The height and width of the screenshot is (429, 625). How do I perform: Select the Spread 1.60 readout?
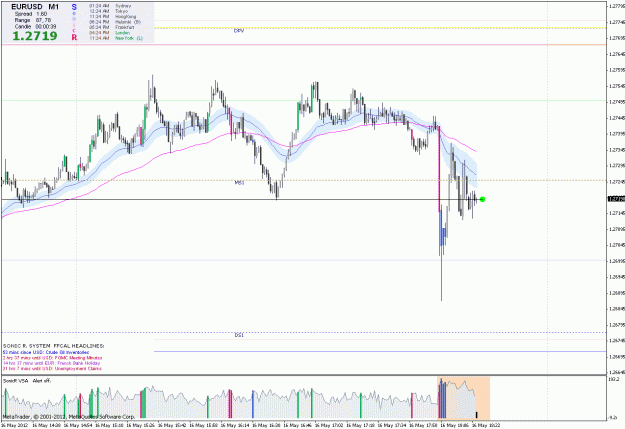point(31,14)
